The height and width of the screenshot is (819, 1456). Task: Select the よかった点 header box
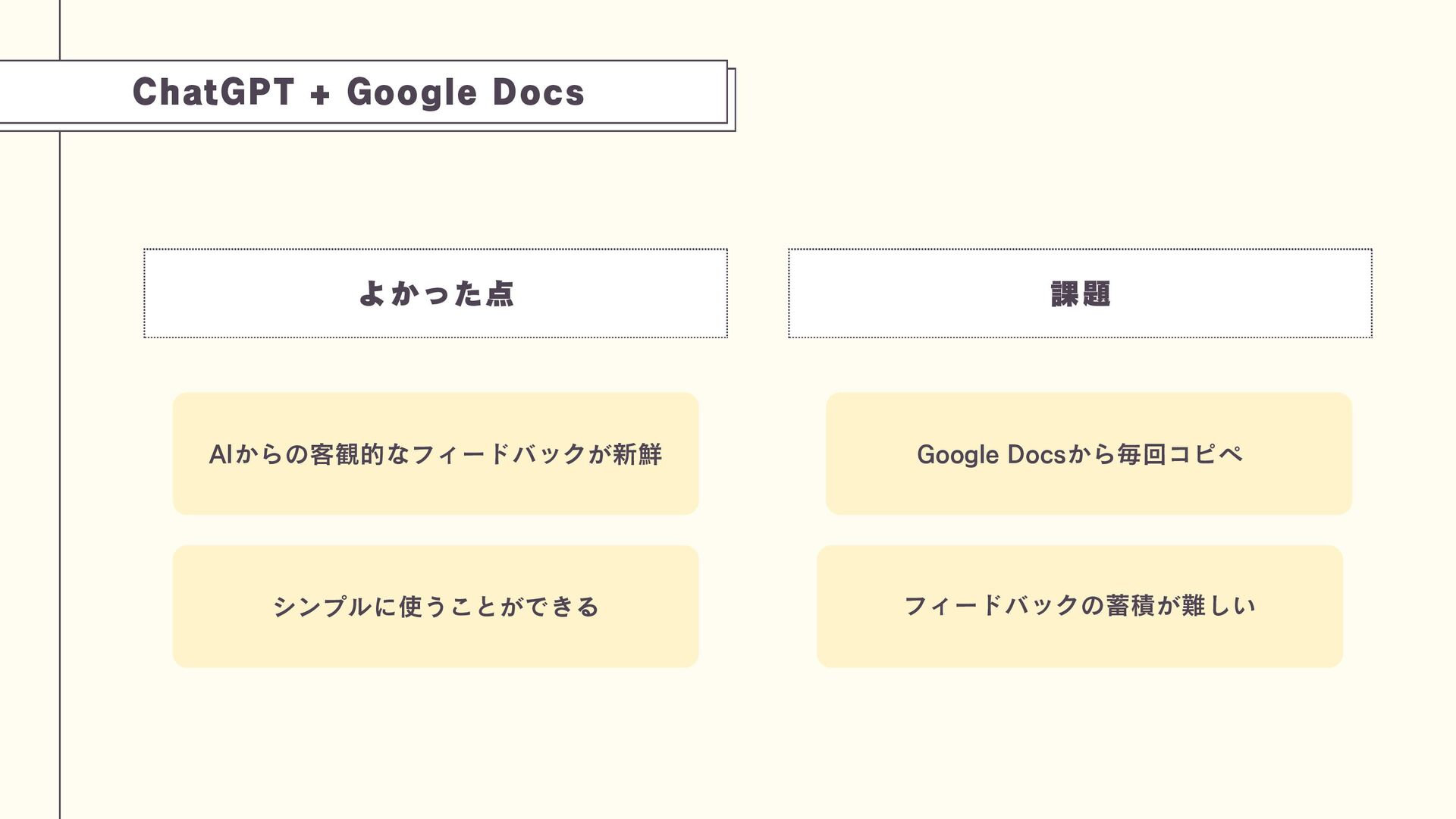[435, 293]
